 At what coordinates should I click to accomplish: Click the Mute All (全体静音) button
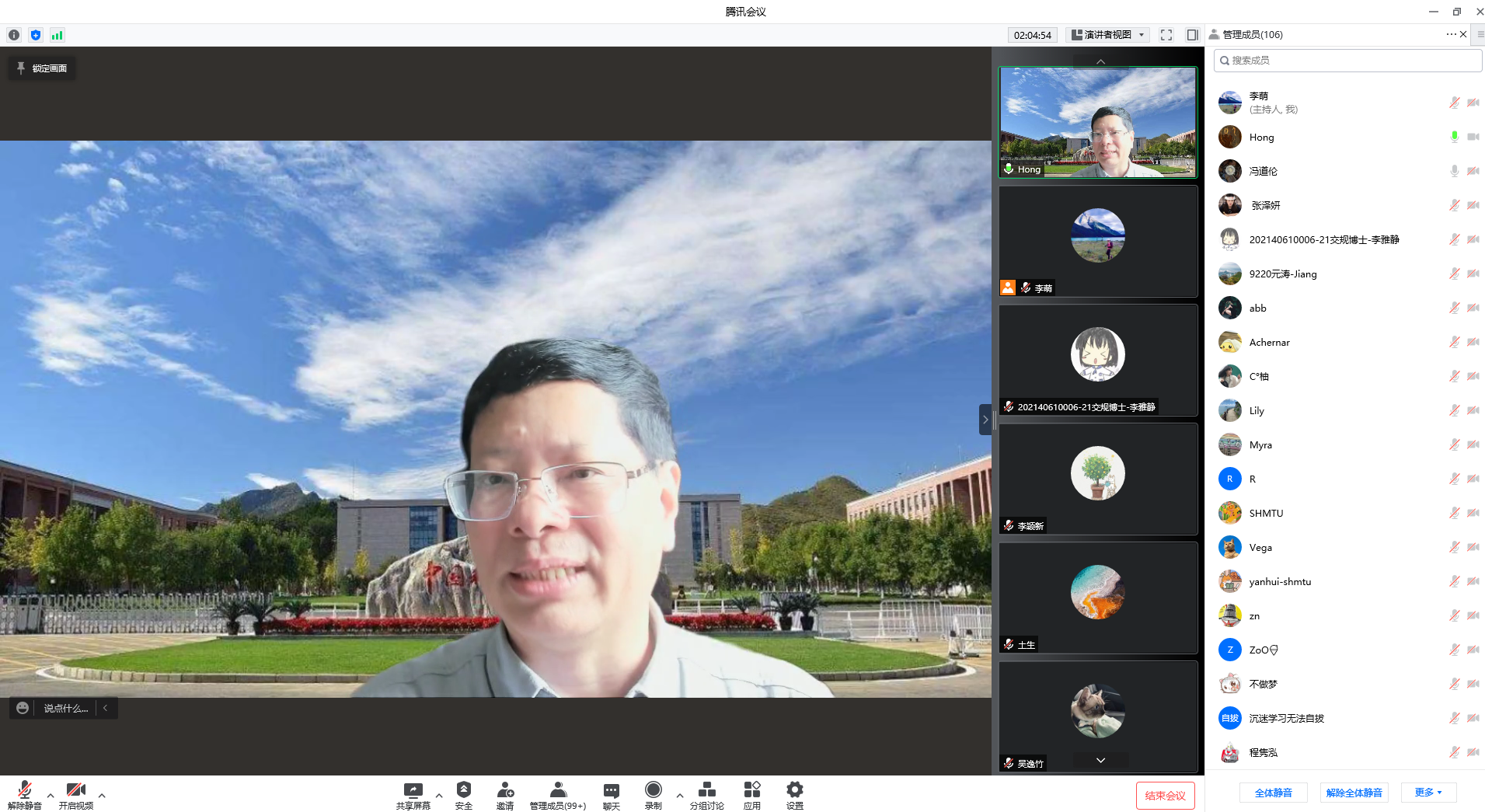[1274, 793]
